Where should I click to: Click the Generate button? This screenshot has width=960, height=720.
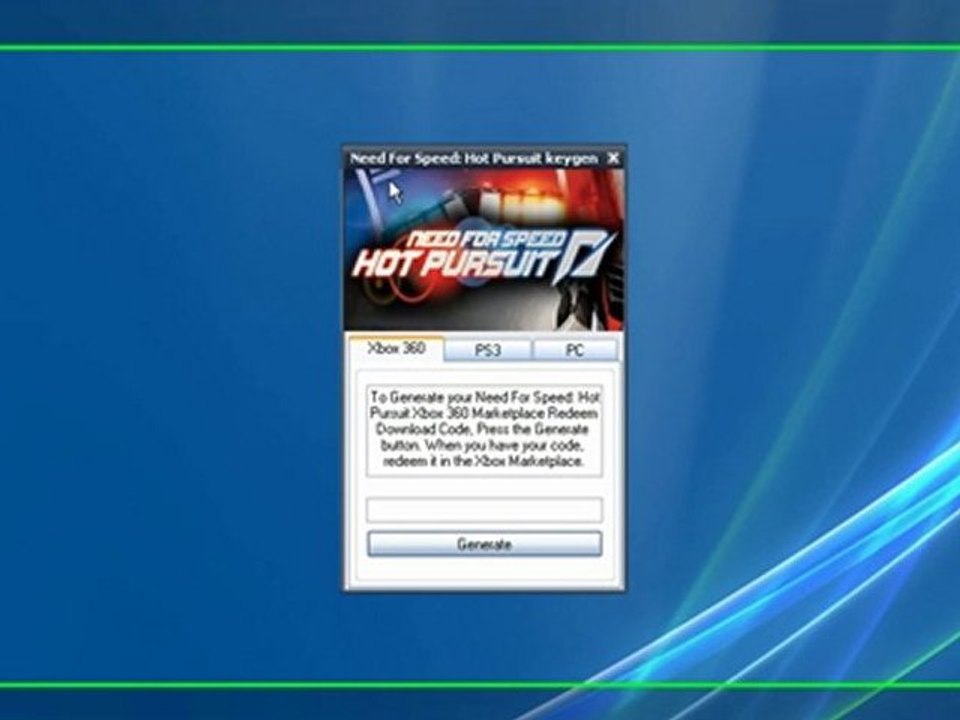(x=484, y=544)
